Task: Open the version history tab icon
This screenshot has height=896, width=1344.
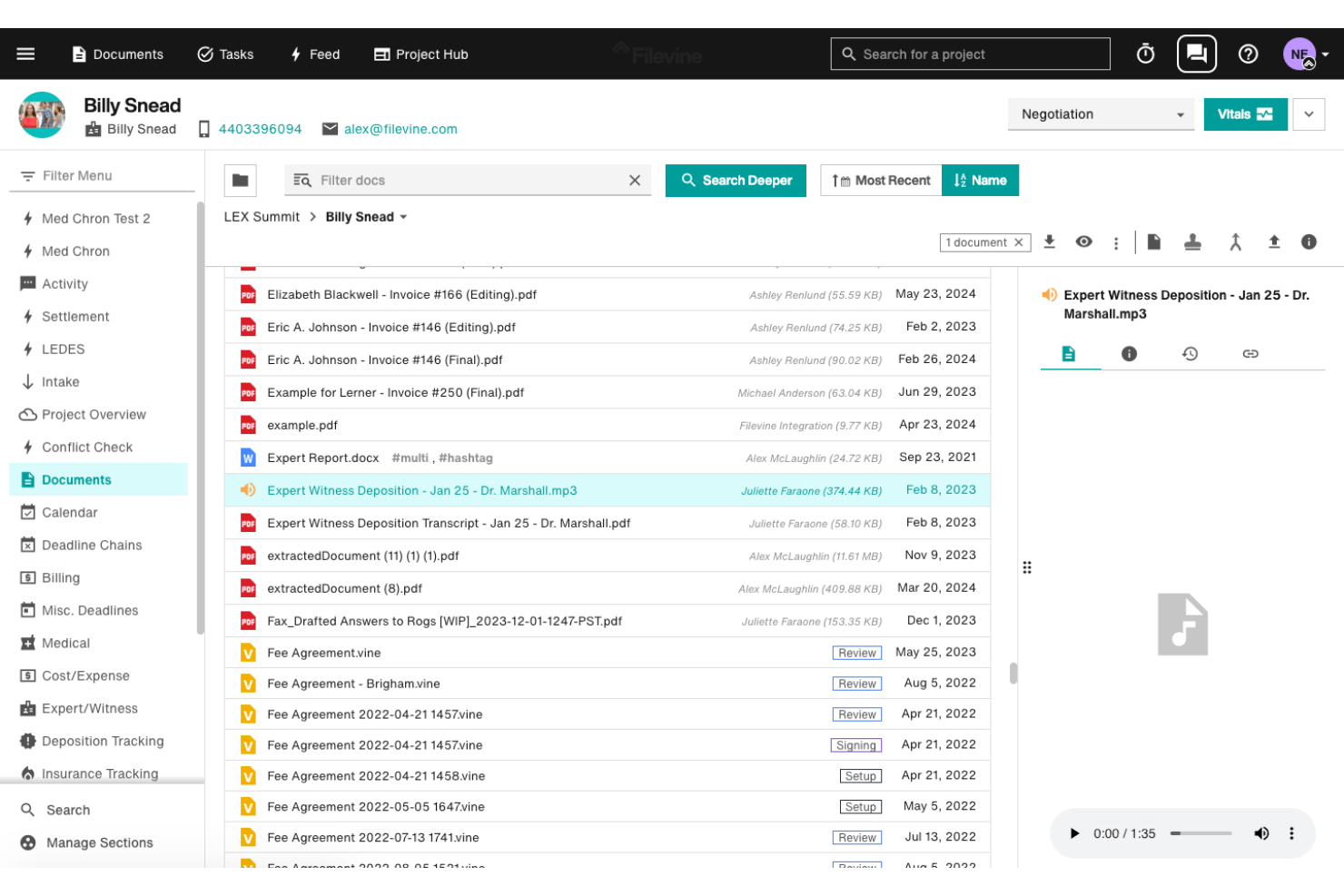Action: coord(1190,354)
